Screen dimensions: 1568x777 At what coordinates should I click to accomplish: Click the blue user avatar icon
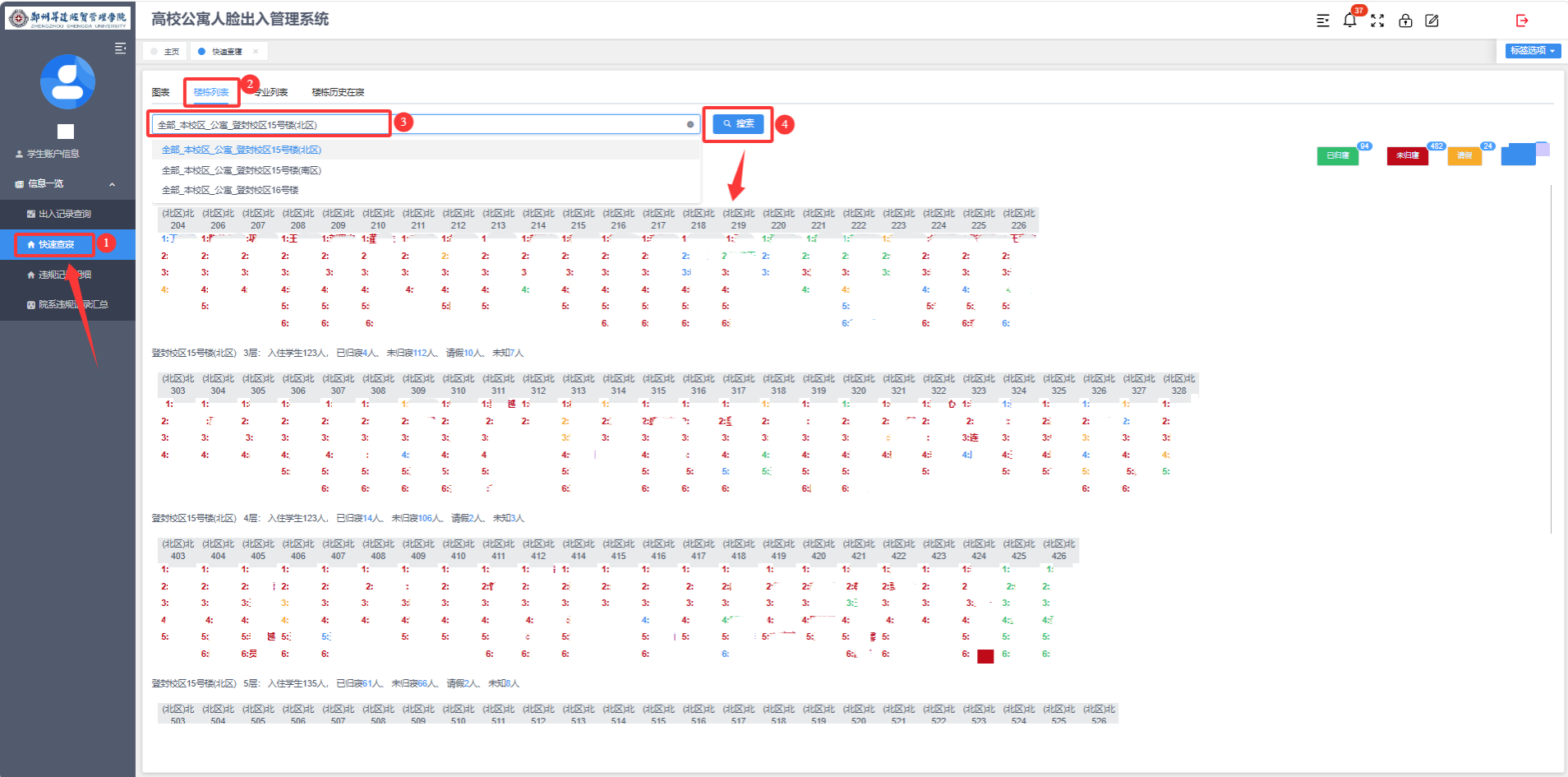click(x=67, y=82)
